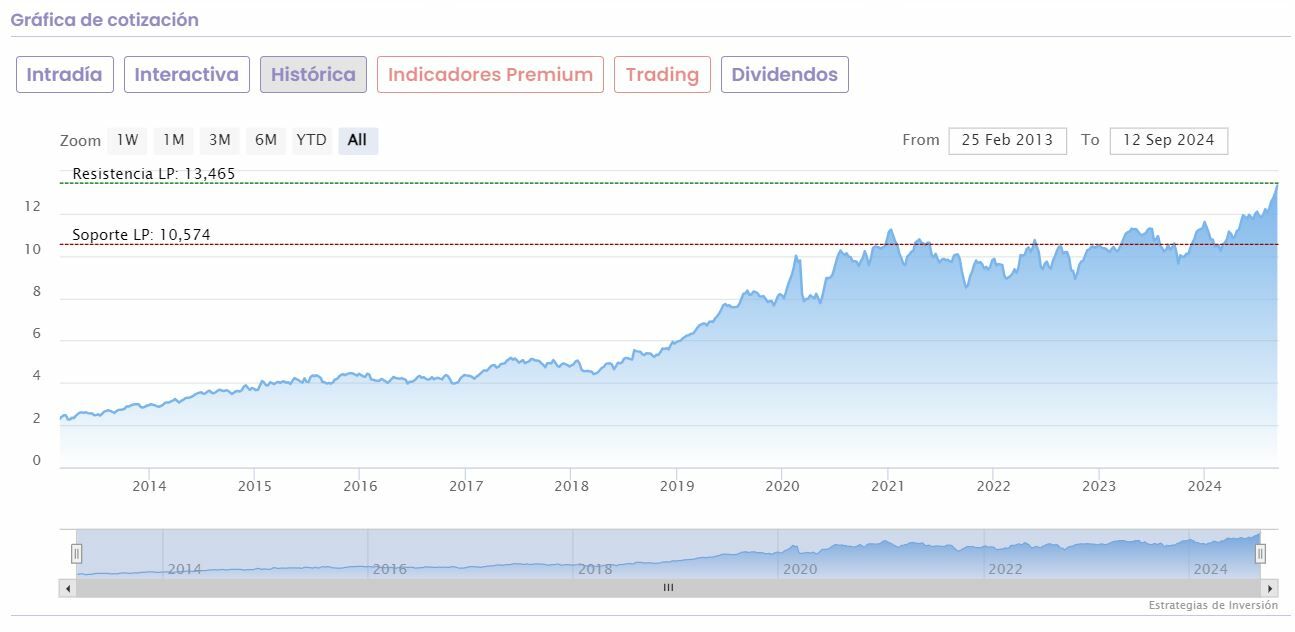Click the scrollbar left arrow

pos(68,588)
